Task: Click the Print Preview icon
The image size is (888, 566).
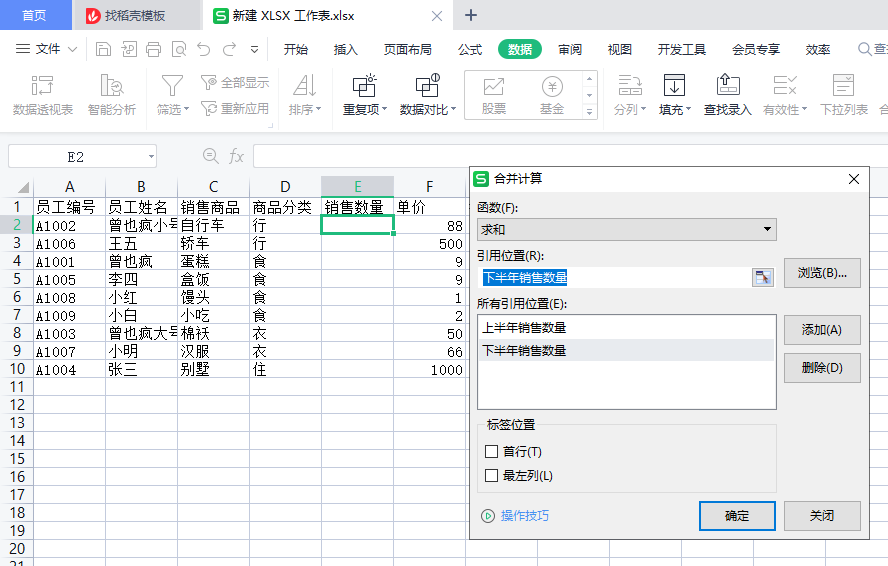Action: 179,49
